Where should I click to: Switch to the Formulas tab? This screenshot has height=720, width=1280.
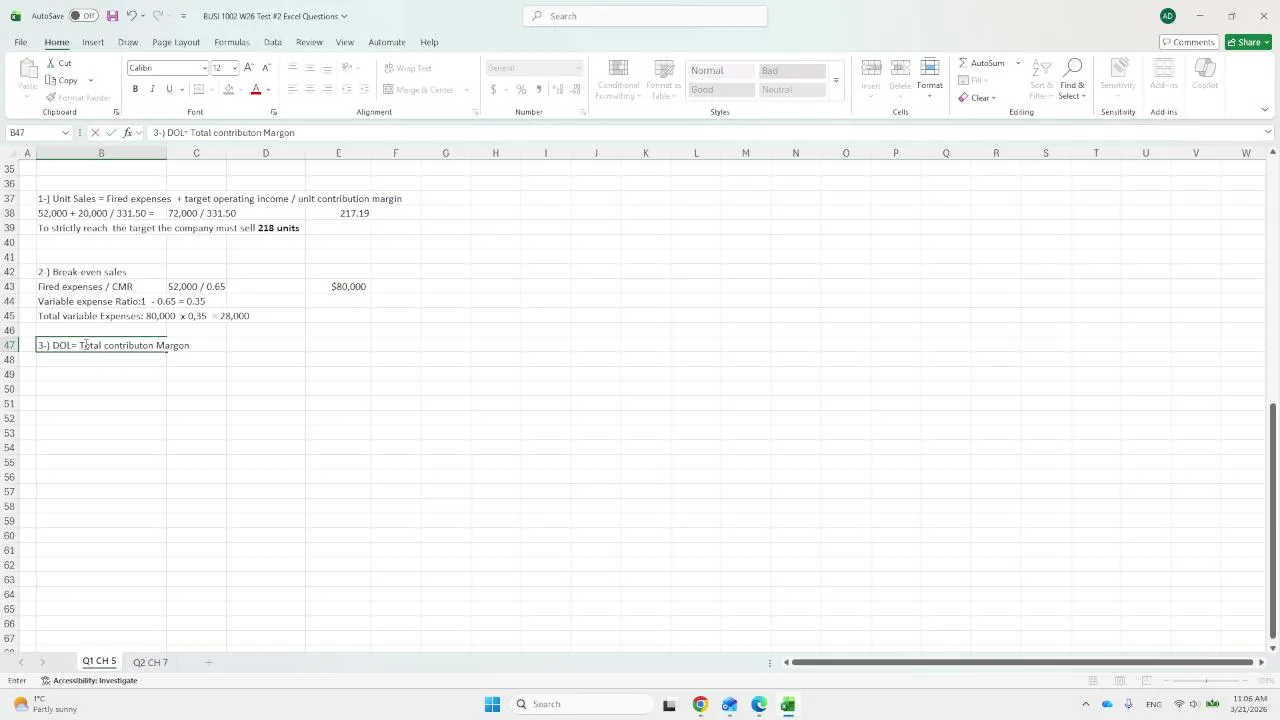tap(231, 42)
